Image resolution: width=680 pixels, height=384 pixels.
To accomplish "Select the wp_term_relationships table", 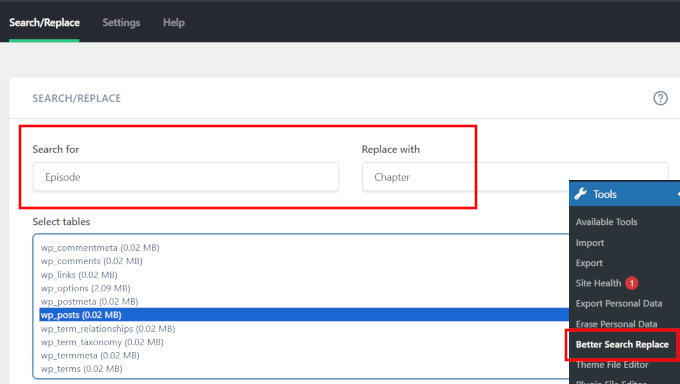I will pyautogui.click(x=108, y=329).
